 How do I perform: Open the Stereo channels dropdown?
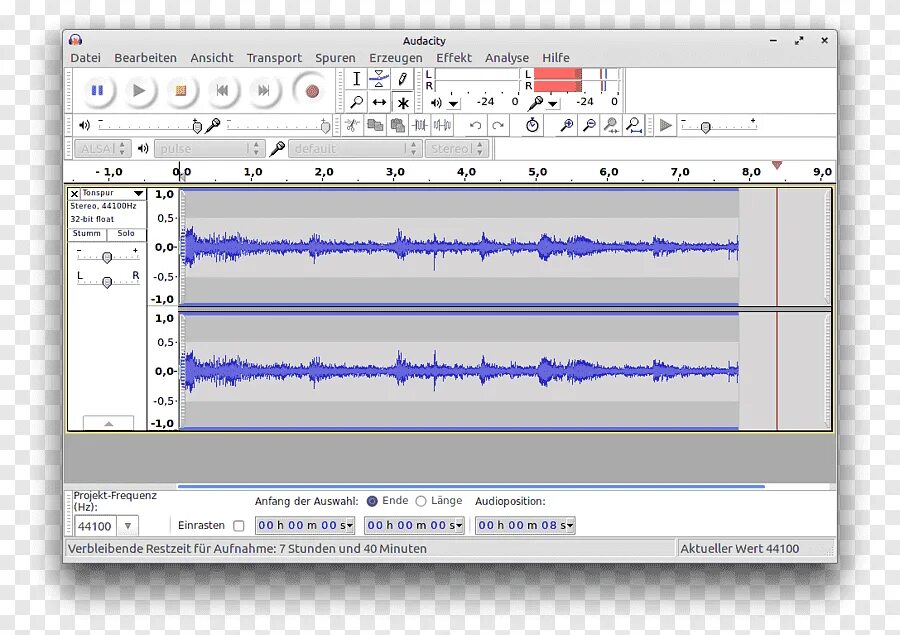(456, 149)
